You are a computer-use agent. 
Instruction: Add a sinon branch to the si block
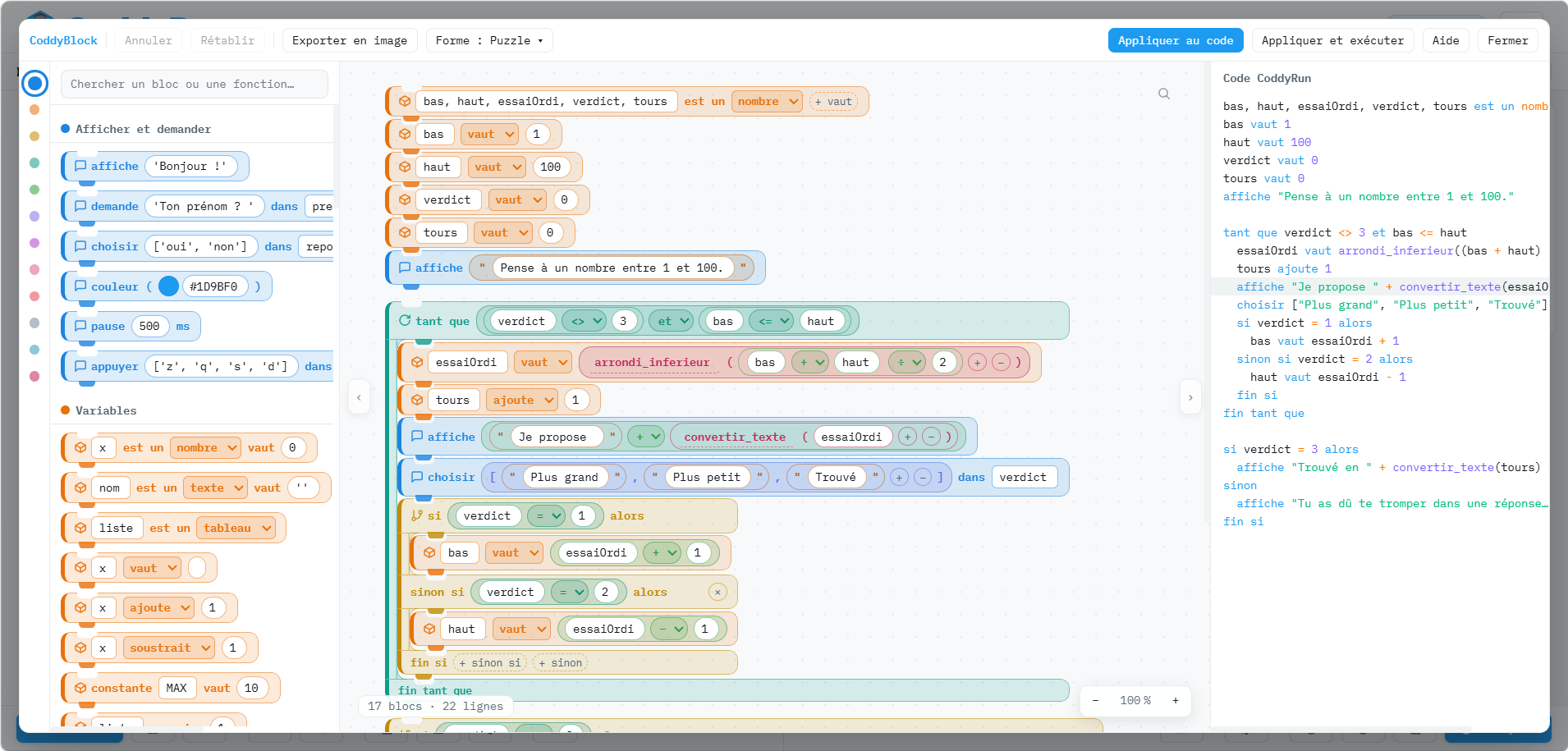(560, 663)
